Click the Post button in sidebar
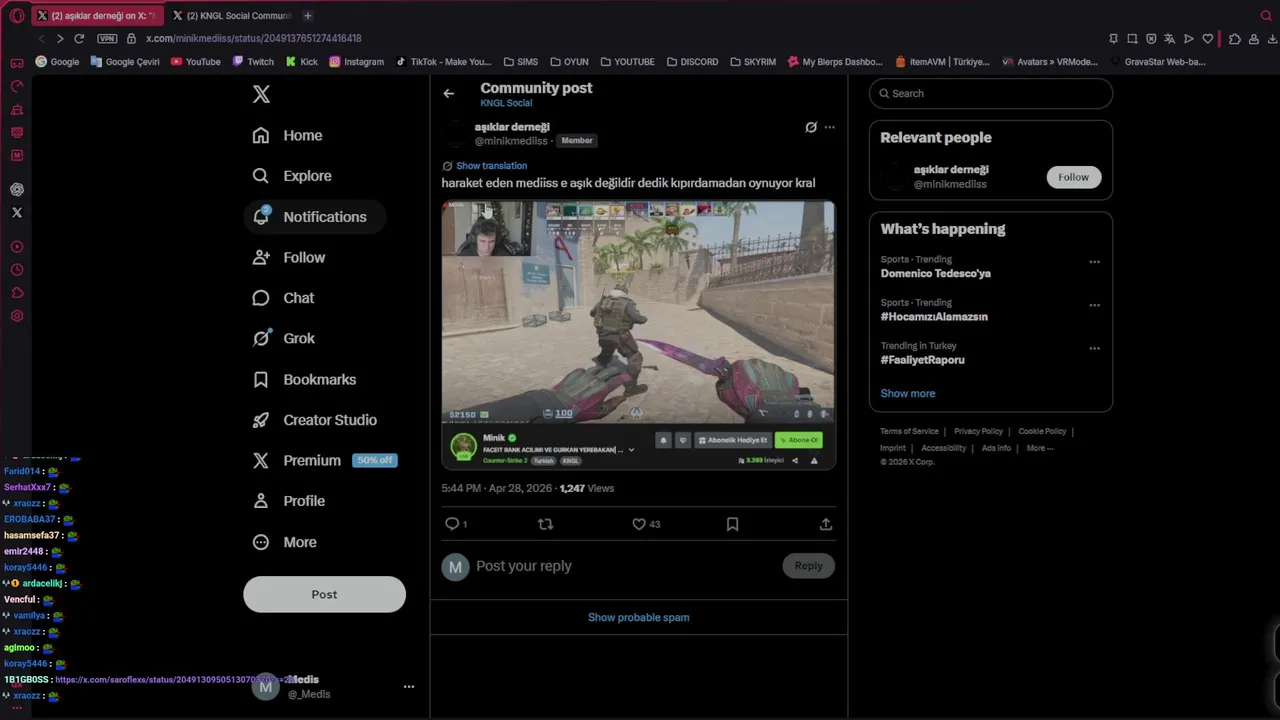Viewport: 1280px width, 720px height. point(324,594)
